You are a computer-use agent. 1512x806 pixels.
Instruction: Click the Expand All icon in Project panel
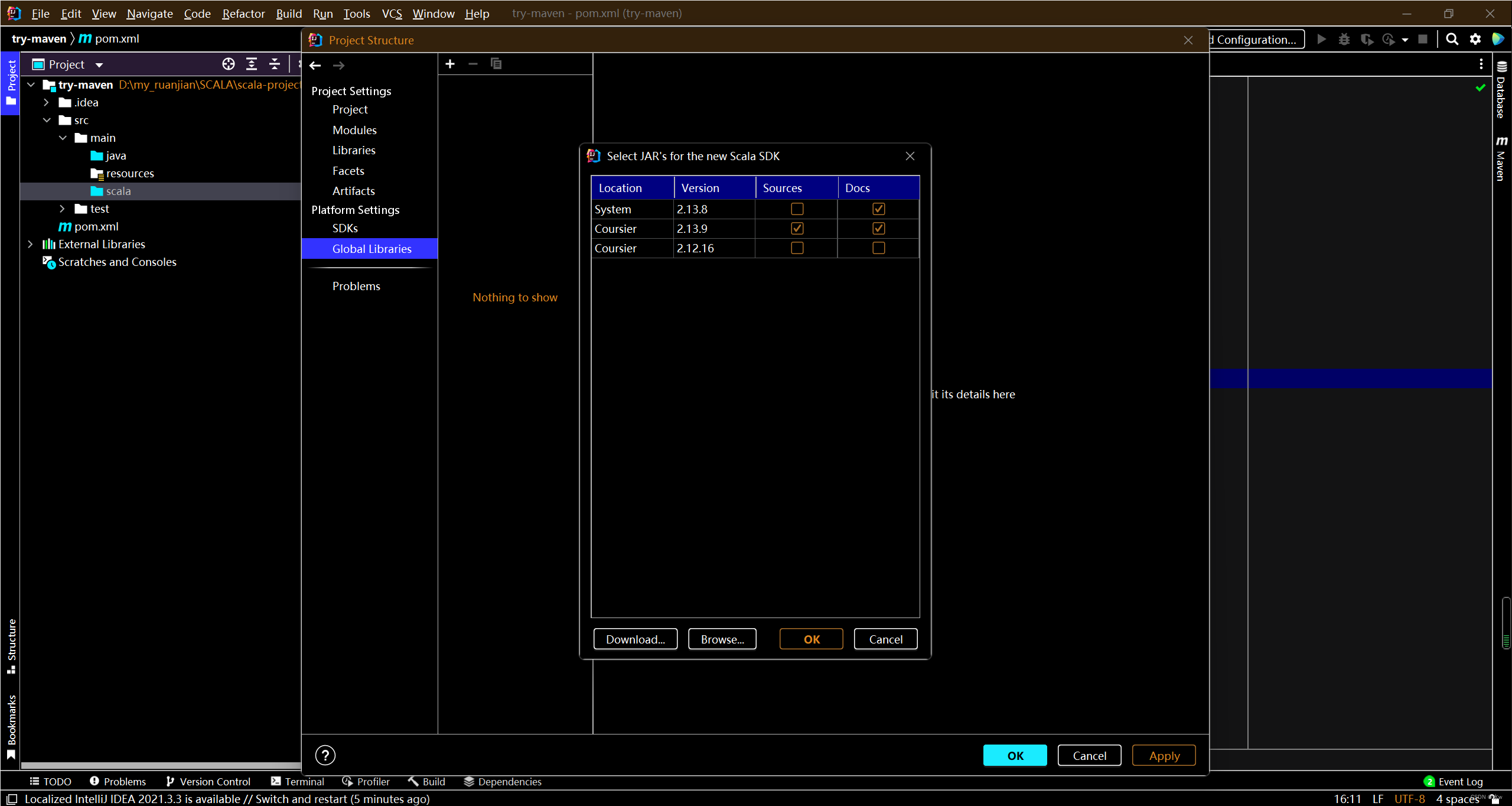coord(252,64)
